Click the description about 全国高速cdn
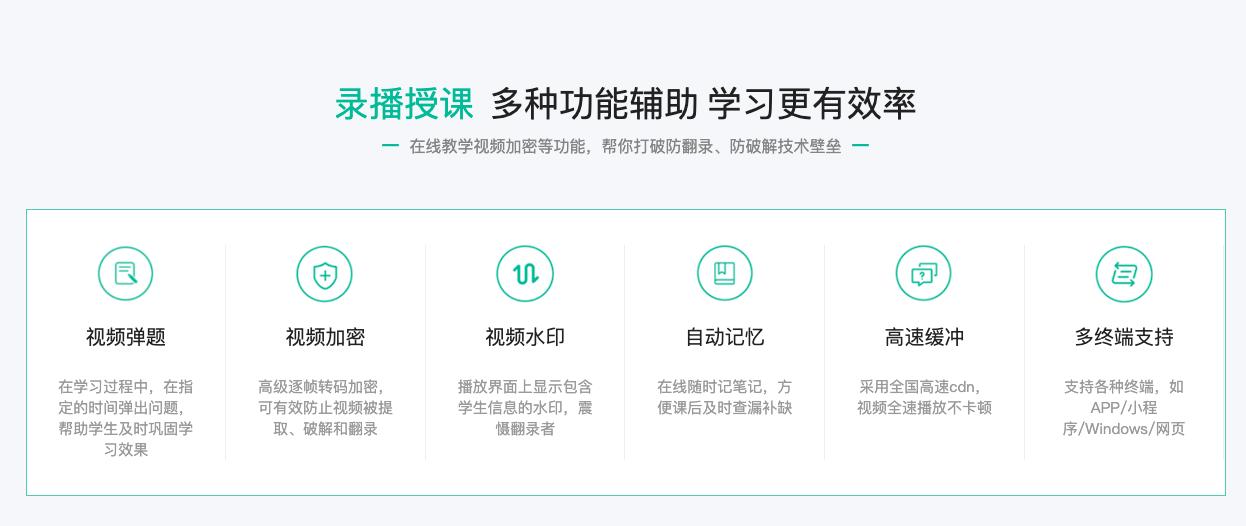 coord(924,397)
